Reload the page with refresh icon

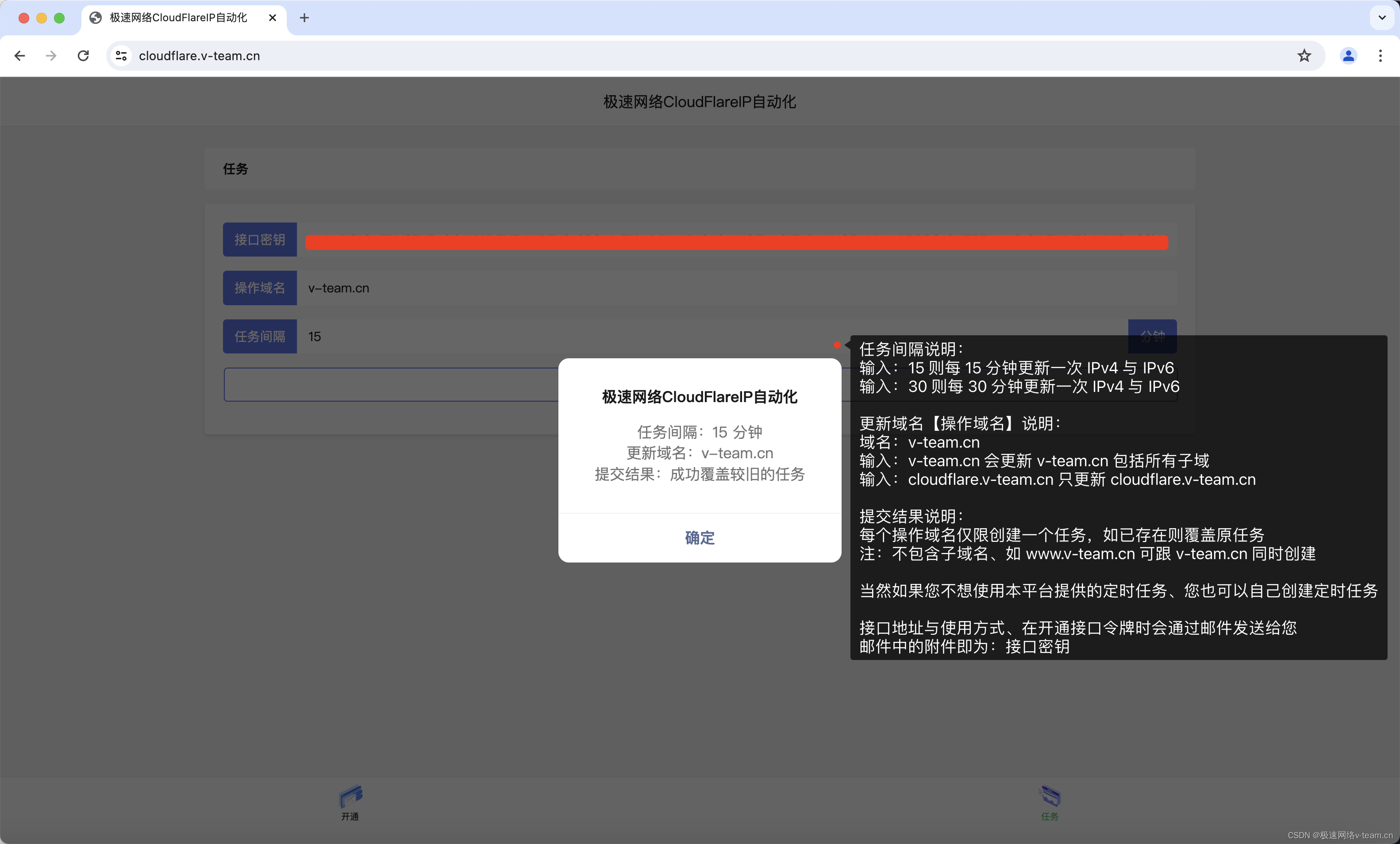(x=84, y=56)
